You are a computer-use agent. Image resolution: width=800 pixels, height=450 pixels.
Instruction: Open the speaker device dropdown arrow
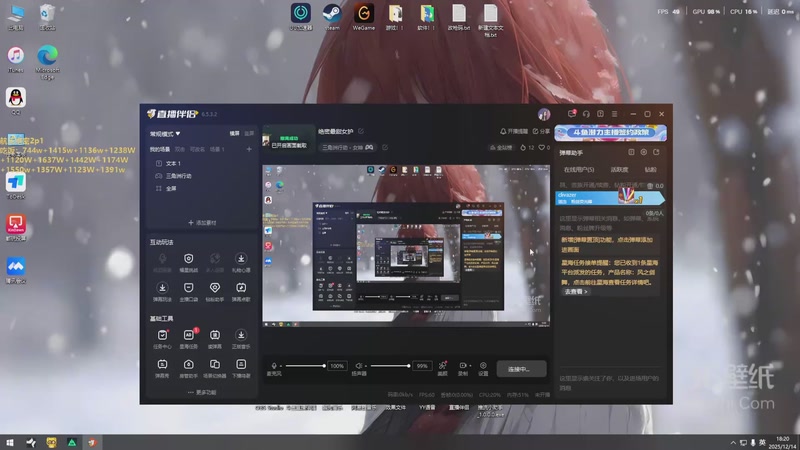tap(365, 366)
